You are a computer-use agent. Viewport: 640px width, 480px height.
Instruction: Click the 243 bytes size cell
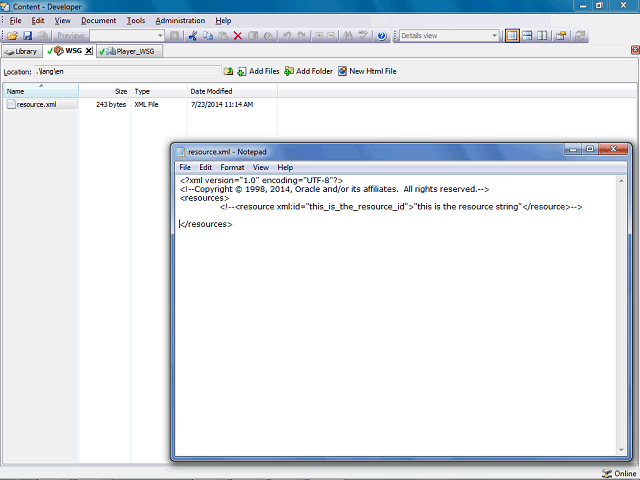[111, 104]
